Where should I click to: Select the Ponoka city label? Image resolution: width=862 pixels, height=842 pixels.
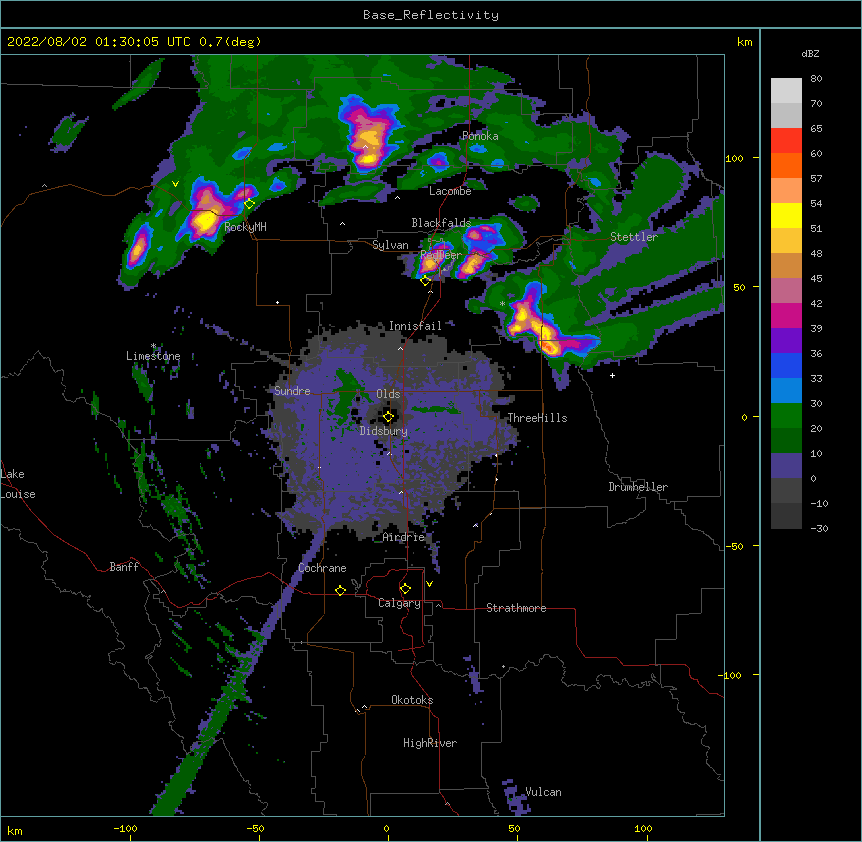click(x=480, y=136)
